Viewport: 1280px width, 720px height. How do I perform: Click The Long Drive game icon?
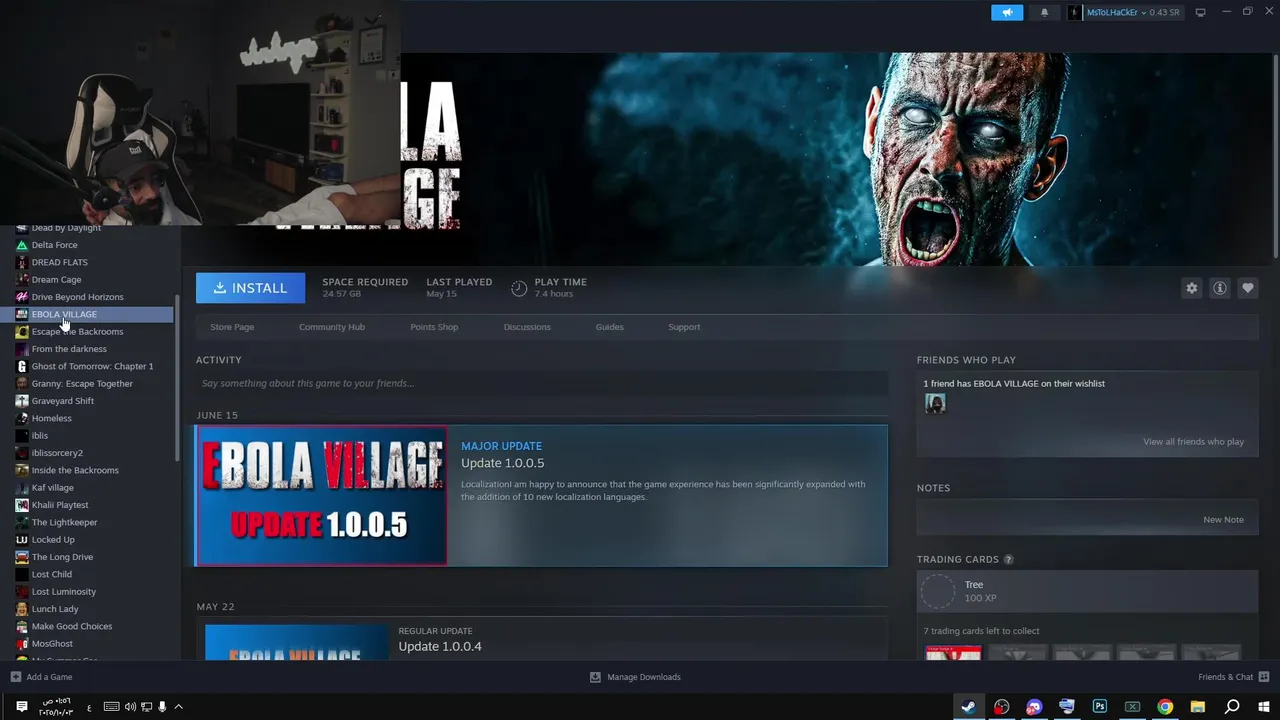22,557
